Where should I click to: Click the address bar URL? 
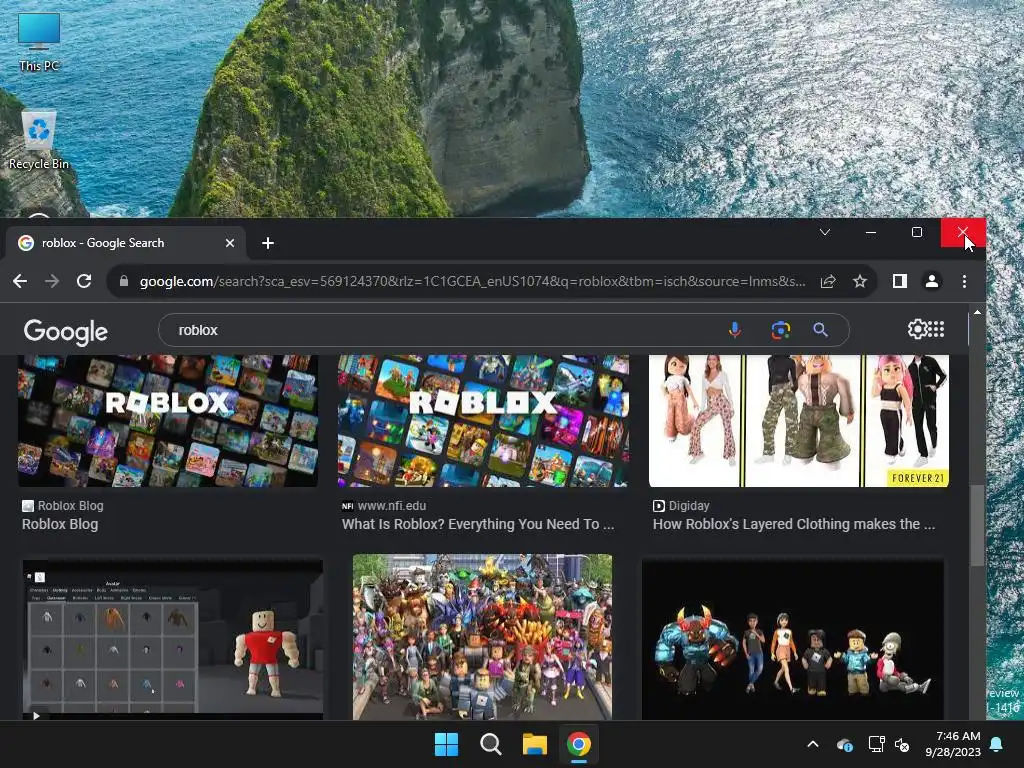(x=472, y=281)
